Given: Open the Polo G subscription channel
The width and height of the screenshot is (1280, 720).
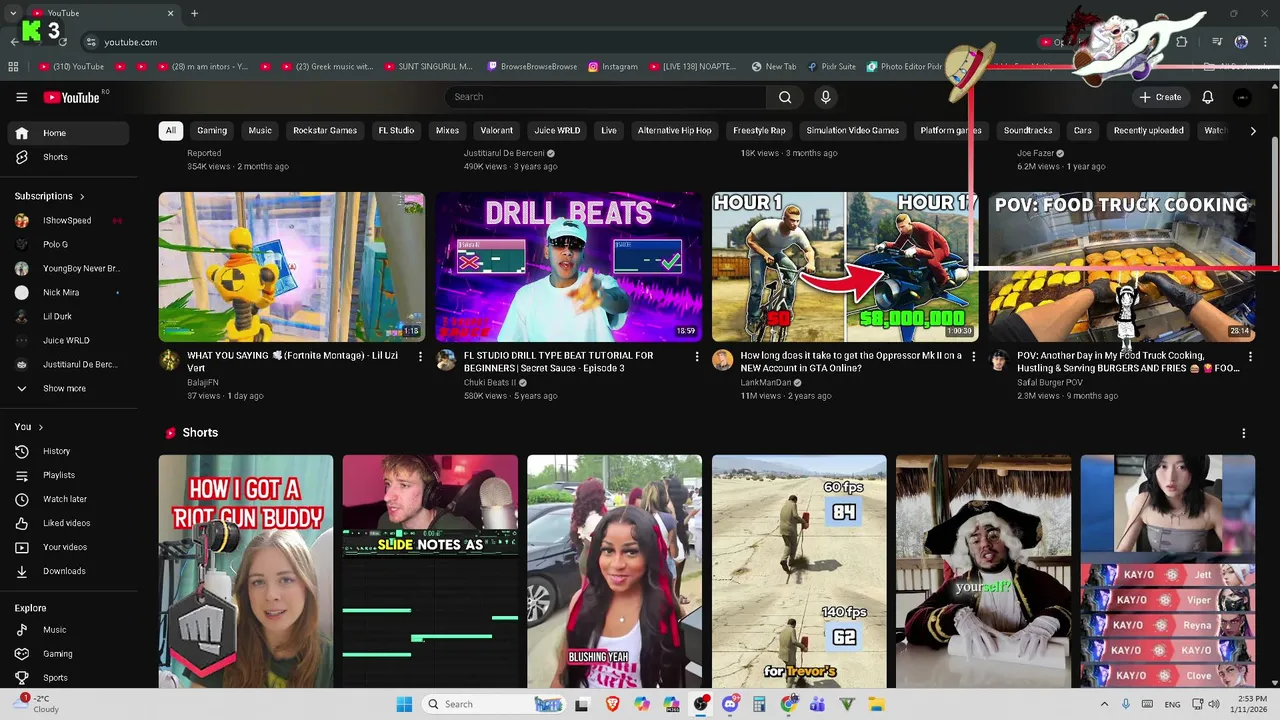Looking at the screenshot, I should coord(66,244).
